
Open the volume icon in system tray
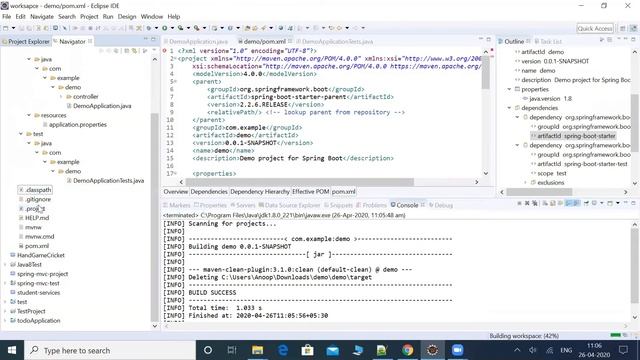pos(533,350)
